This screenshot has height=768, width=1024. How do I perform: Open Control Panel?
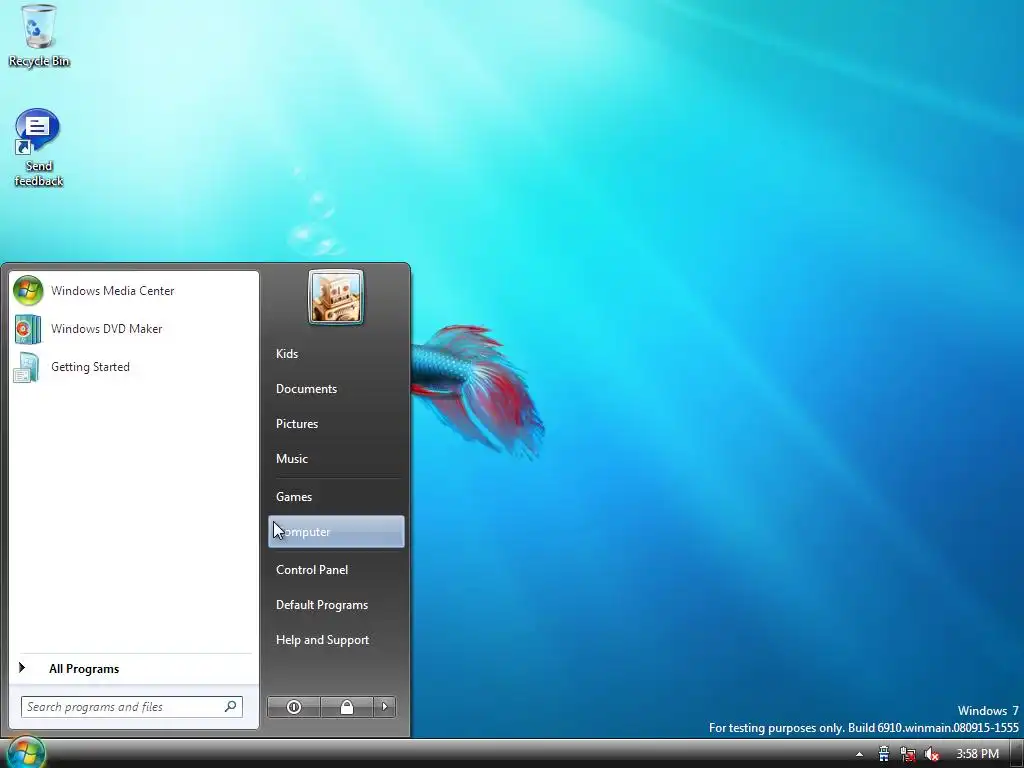tap(336, 570)
